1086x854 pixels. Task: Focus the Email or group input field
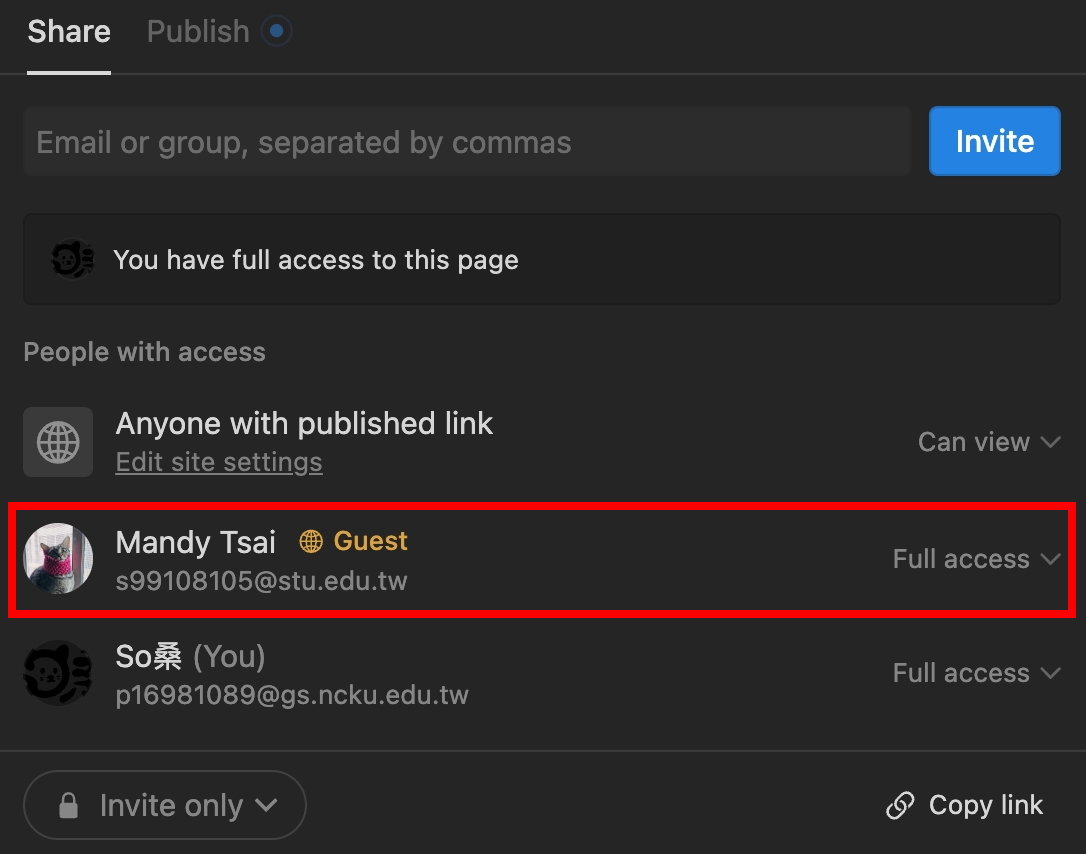(x=466, y=142)
